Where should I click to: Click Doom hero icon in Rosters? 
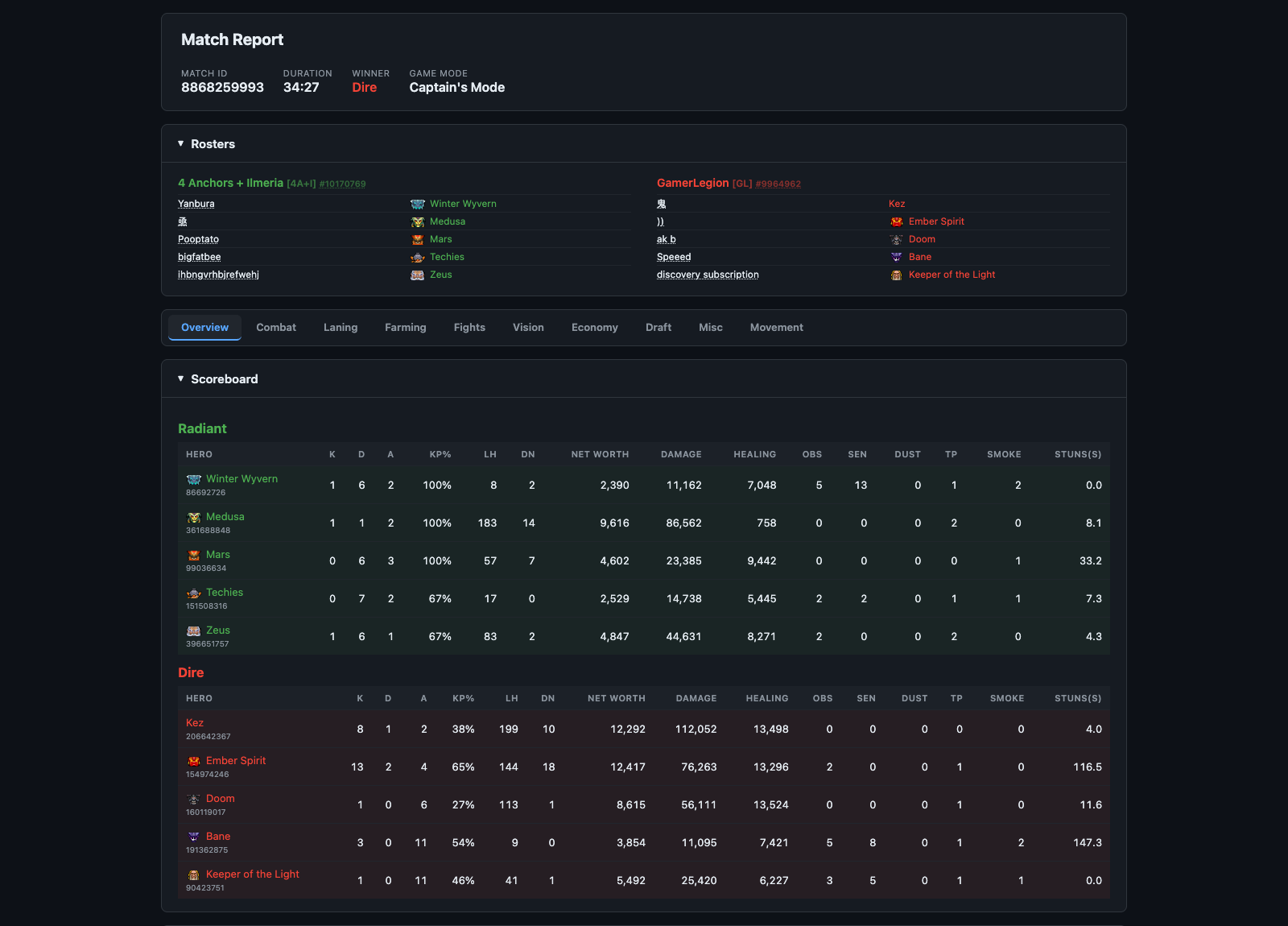897,240
